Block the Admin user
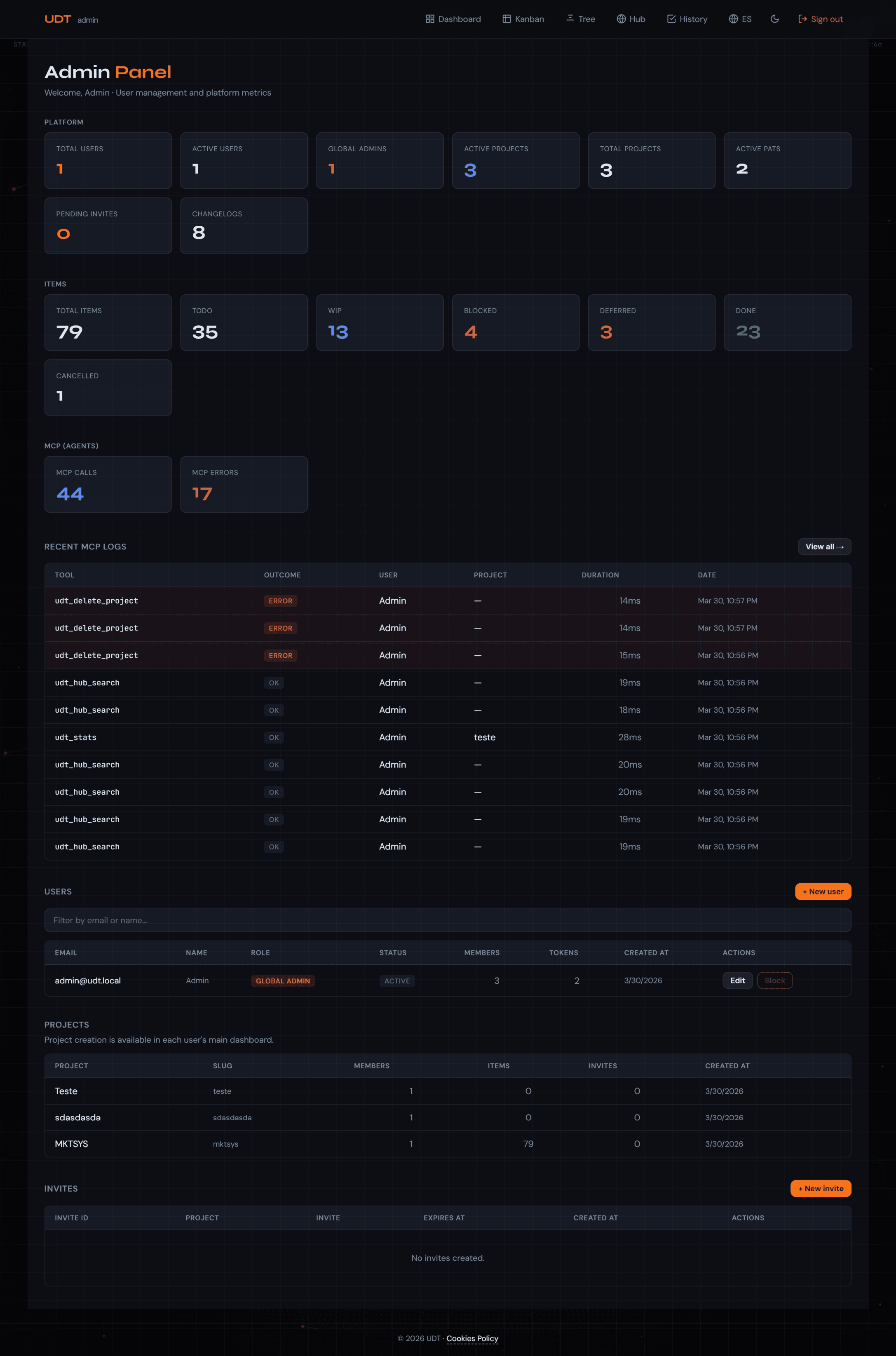Image resolution: width=896 pixels, height=1356 pixels. coord(774,981)
